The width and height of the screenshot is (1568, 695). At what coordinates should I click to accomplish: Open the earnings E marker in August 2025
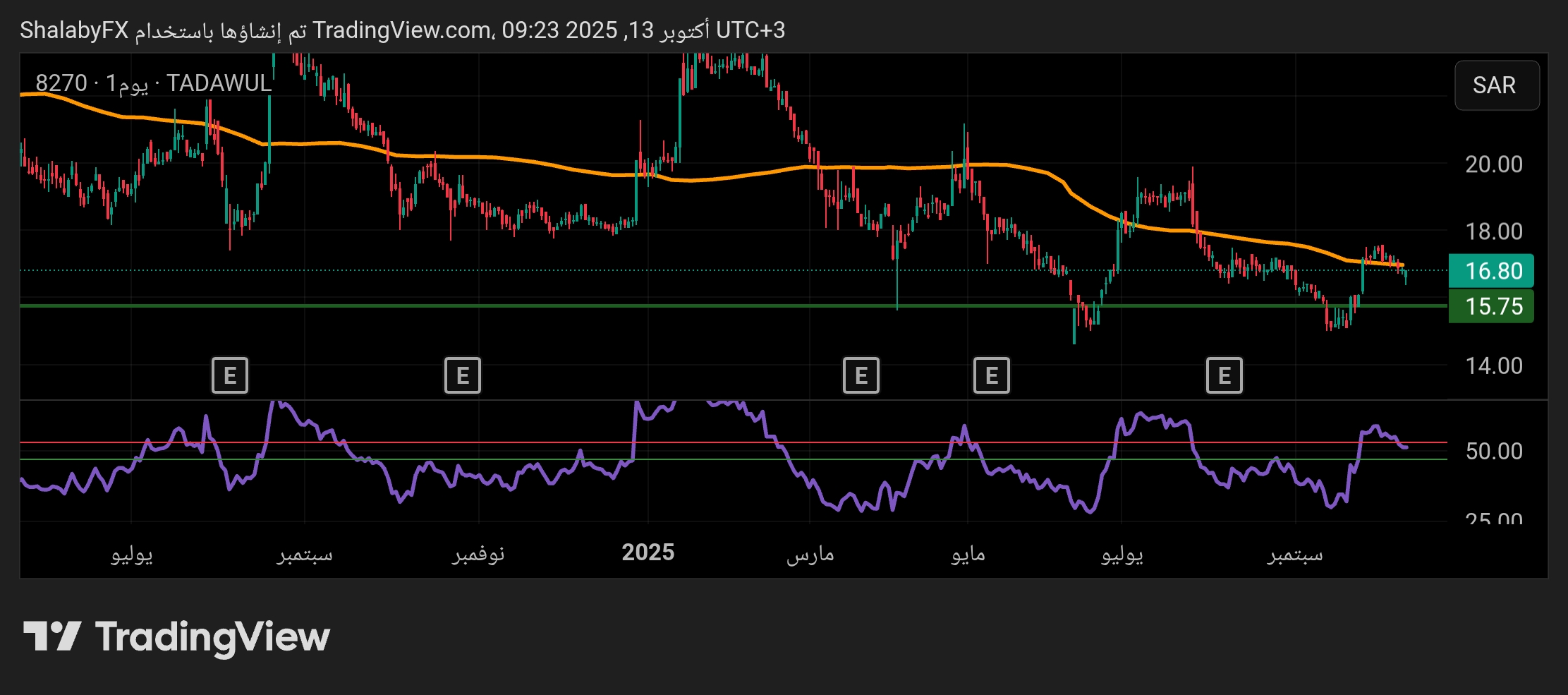coord(1224,375)
